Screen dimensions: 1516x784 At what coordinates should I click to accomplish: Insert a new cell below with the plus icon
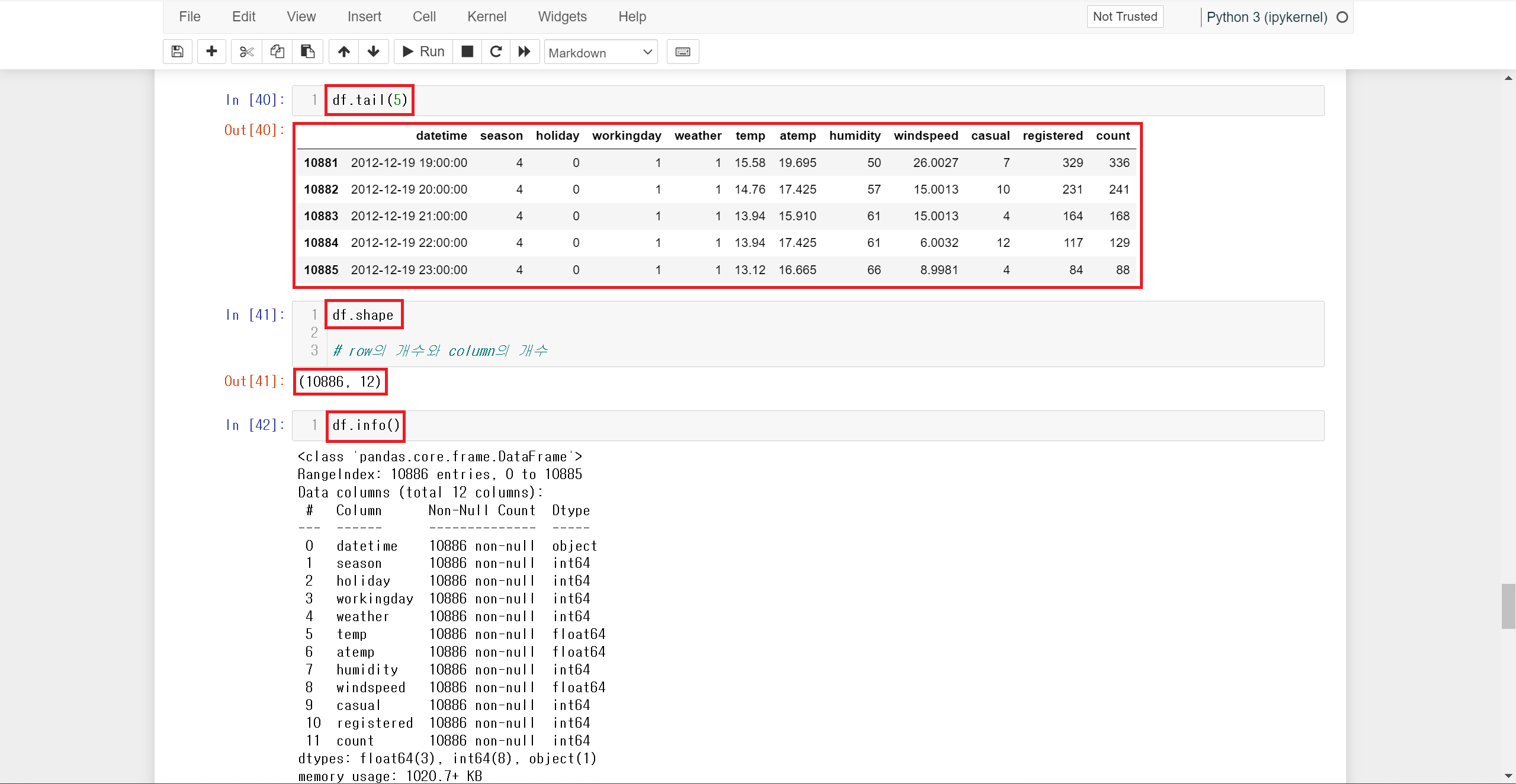coord(211,52)
